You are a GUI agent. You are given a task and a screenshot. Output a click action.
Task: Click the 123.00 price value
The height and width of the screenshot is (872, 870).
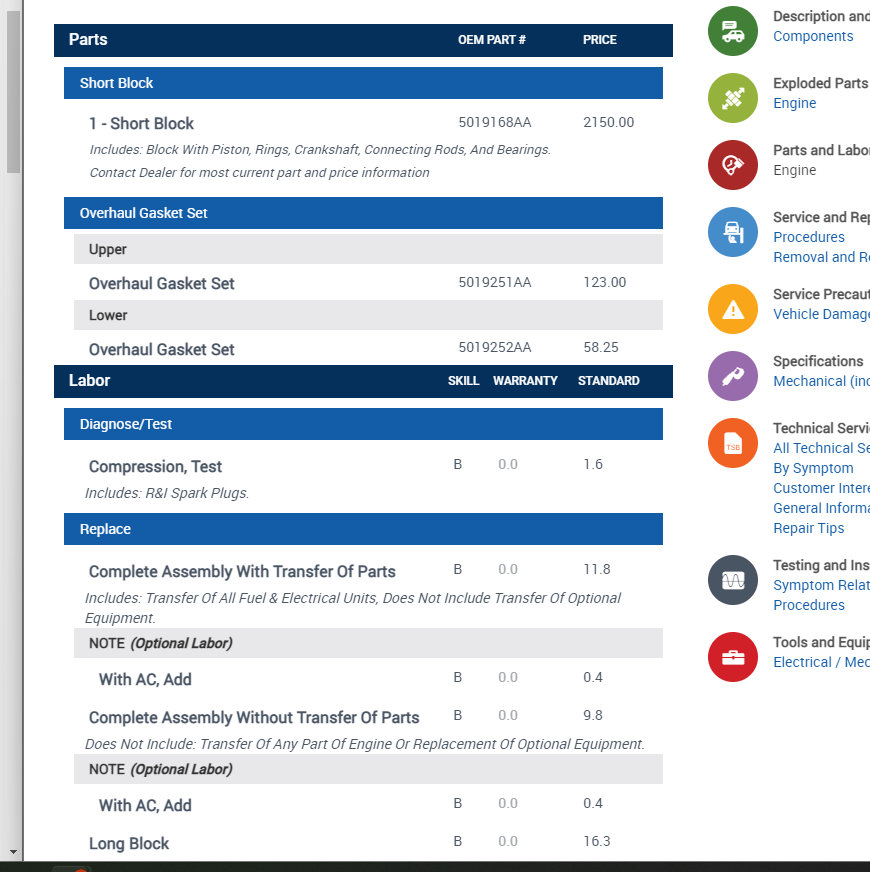point(604,283)
